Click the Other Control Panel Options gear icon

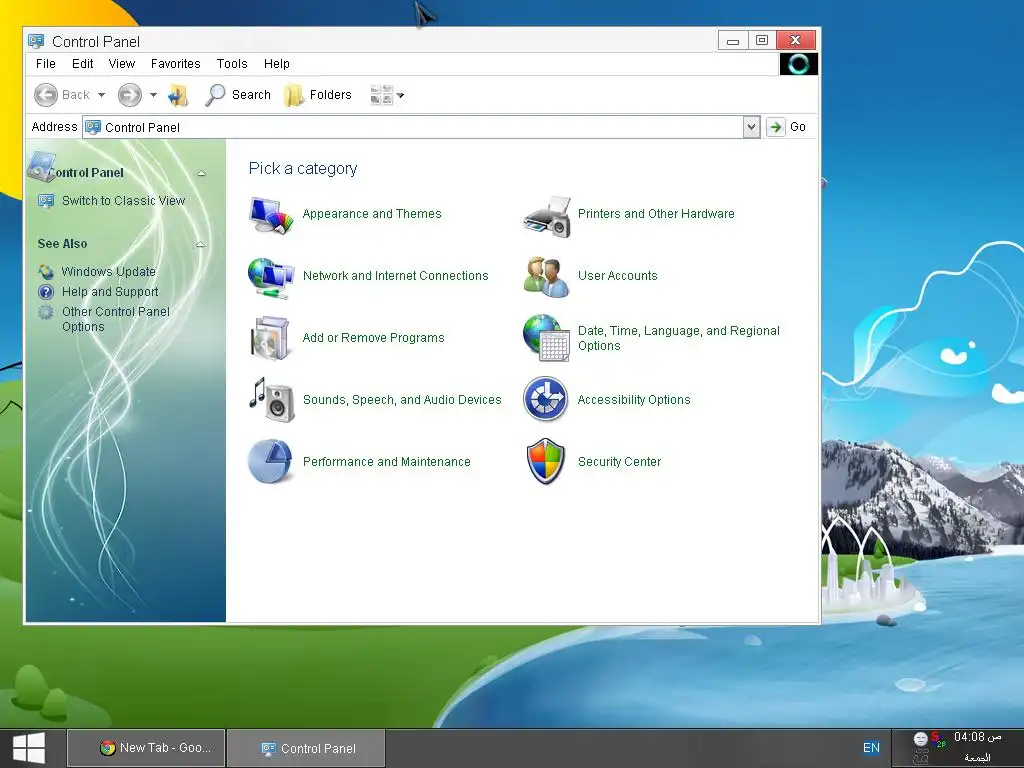coord(46,312)
